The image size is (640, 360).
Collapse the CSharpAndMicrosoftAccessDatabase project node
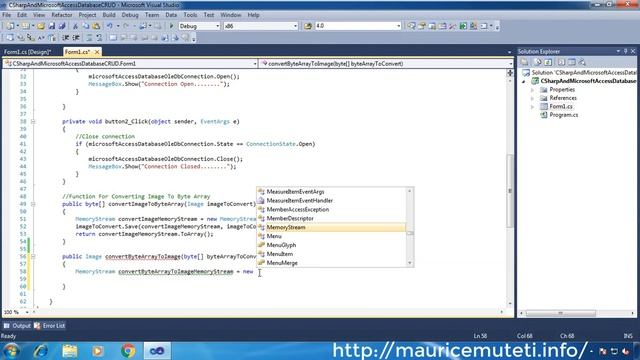(524, 81)
